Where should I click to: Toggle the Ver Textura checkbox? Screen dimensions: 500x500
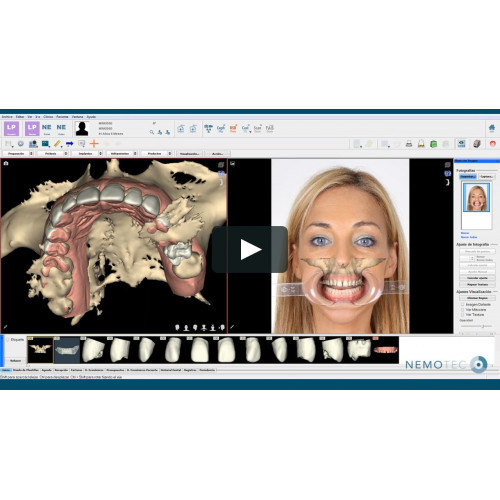[462, 315]
